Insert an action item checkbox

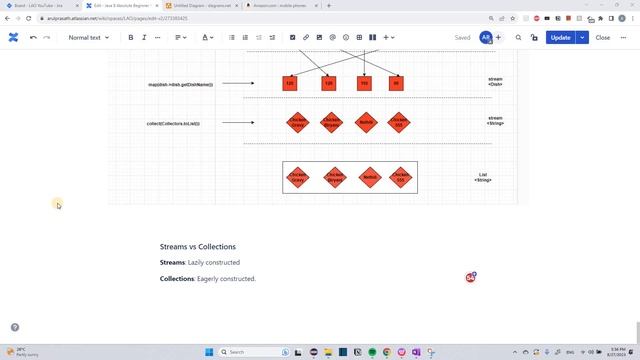coord(292,38)
